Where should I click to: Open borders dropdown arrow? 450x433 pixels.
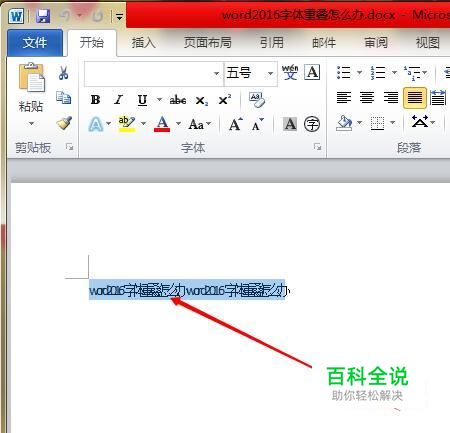(x=393, y=123)
